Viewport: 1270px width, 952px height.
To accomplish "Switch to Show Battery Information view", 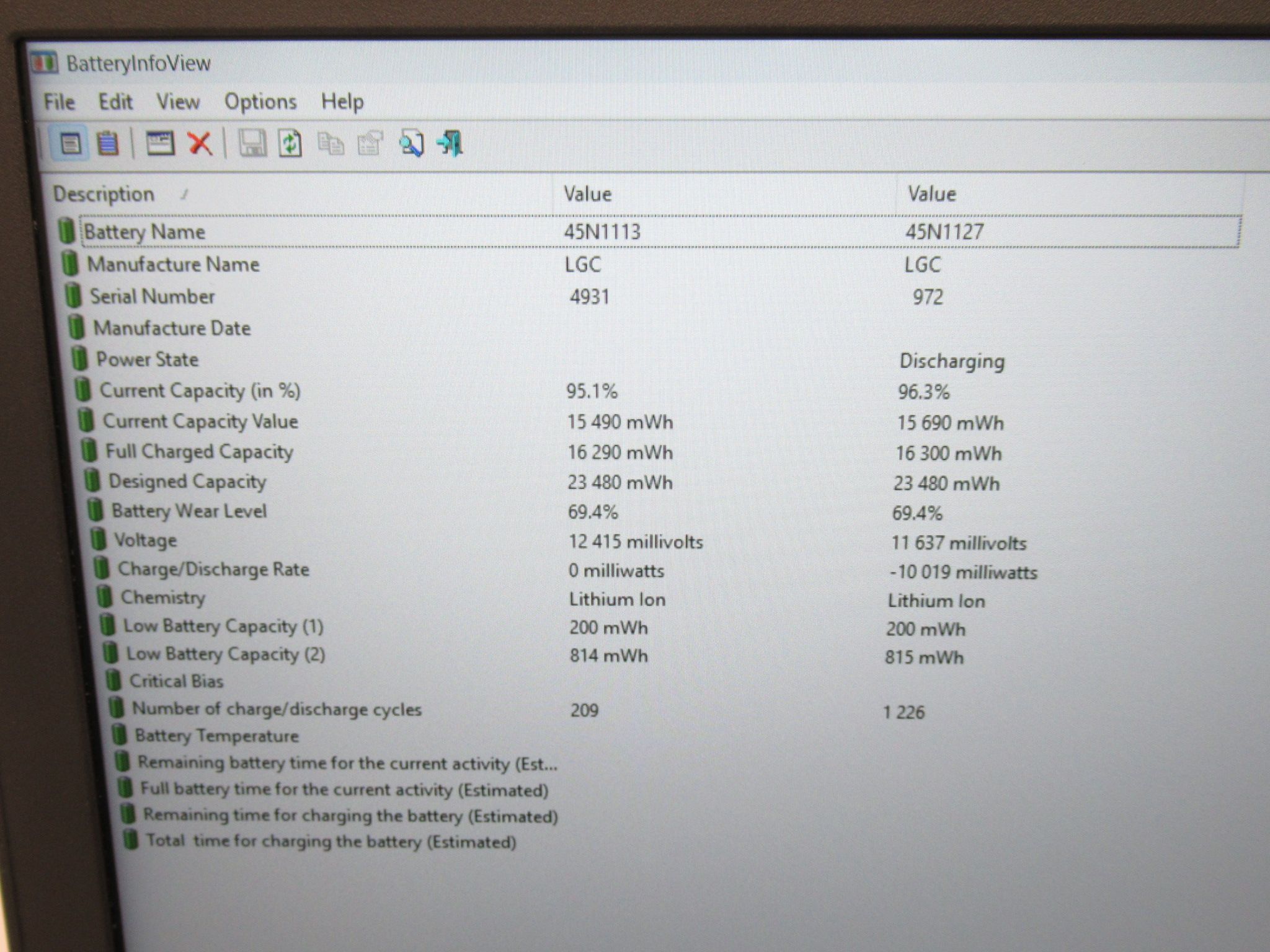I will click(x=71, y=144).
